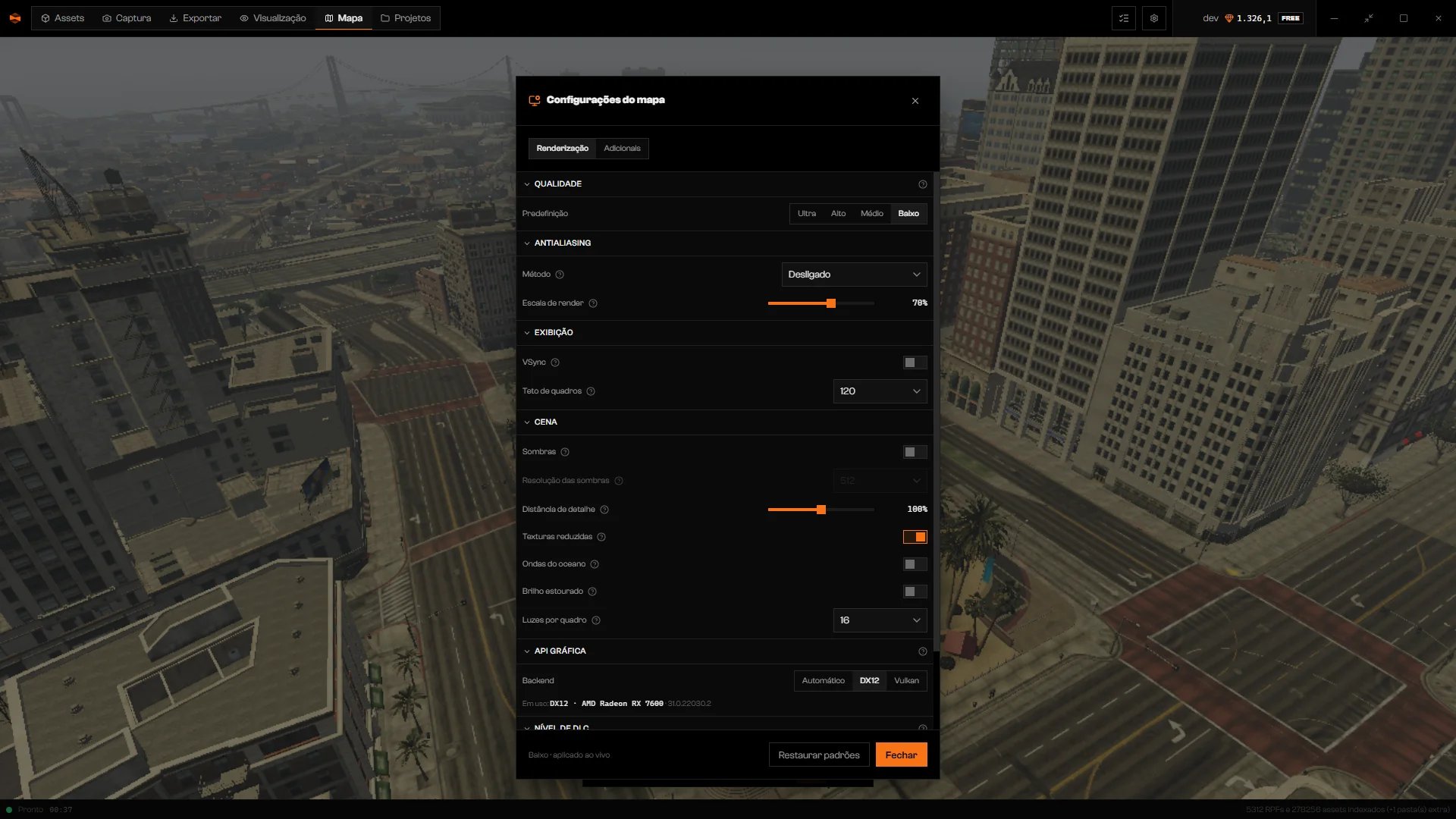Show help for the API GRÁFICA section
Screen dimensions: 1456x819
(923, 651)
